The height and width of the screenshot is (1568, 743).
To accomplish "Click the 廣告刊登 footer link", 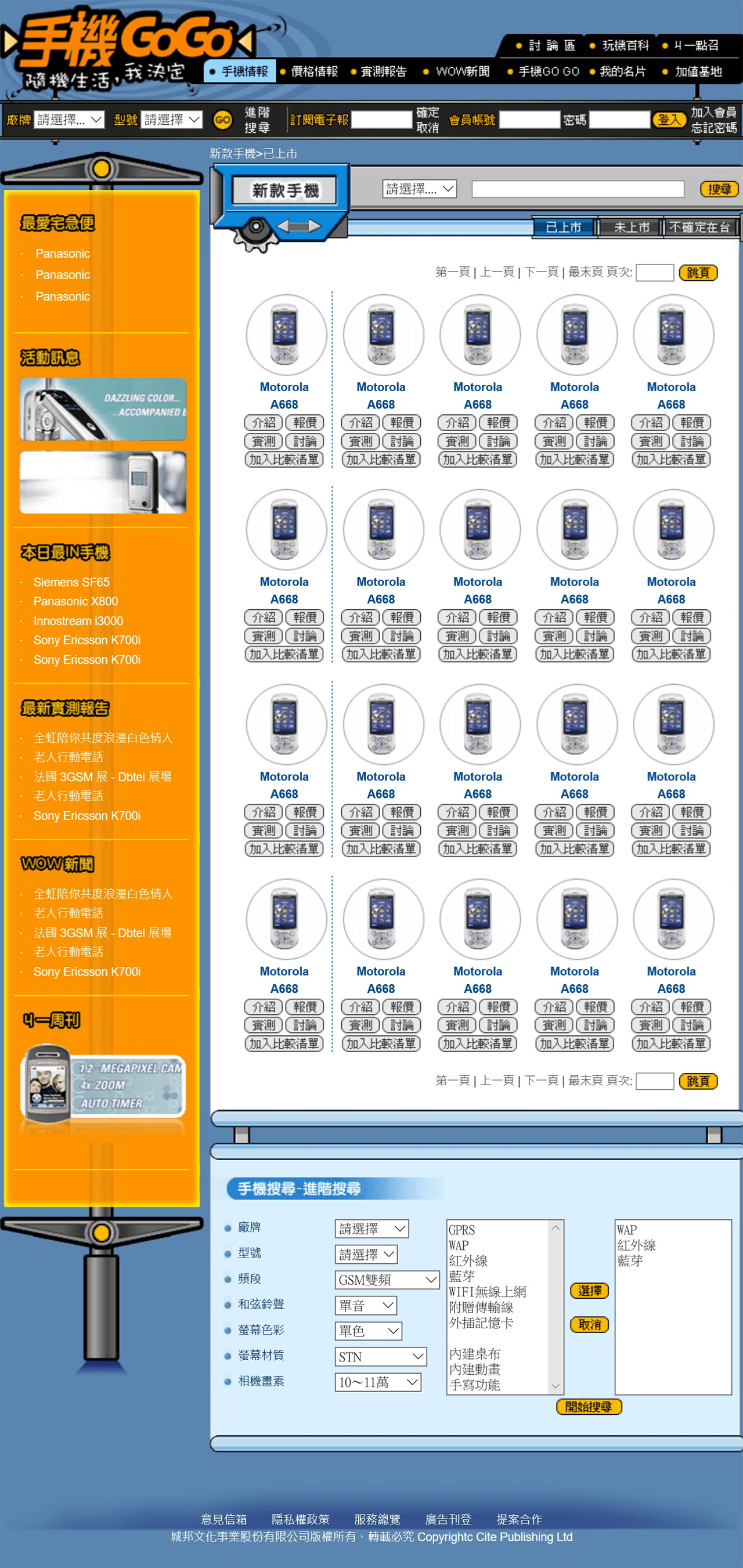I will point(448,1519).
